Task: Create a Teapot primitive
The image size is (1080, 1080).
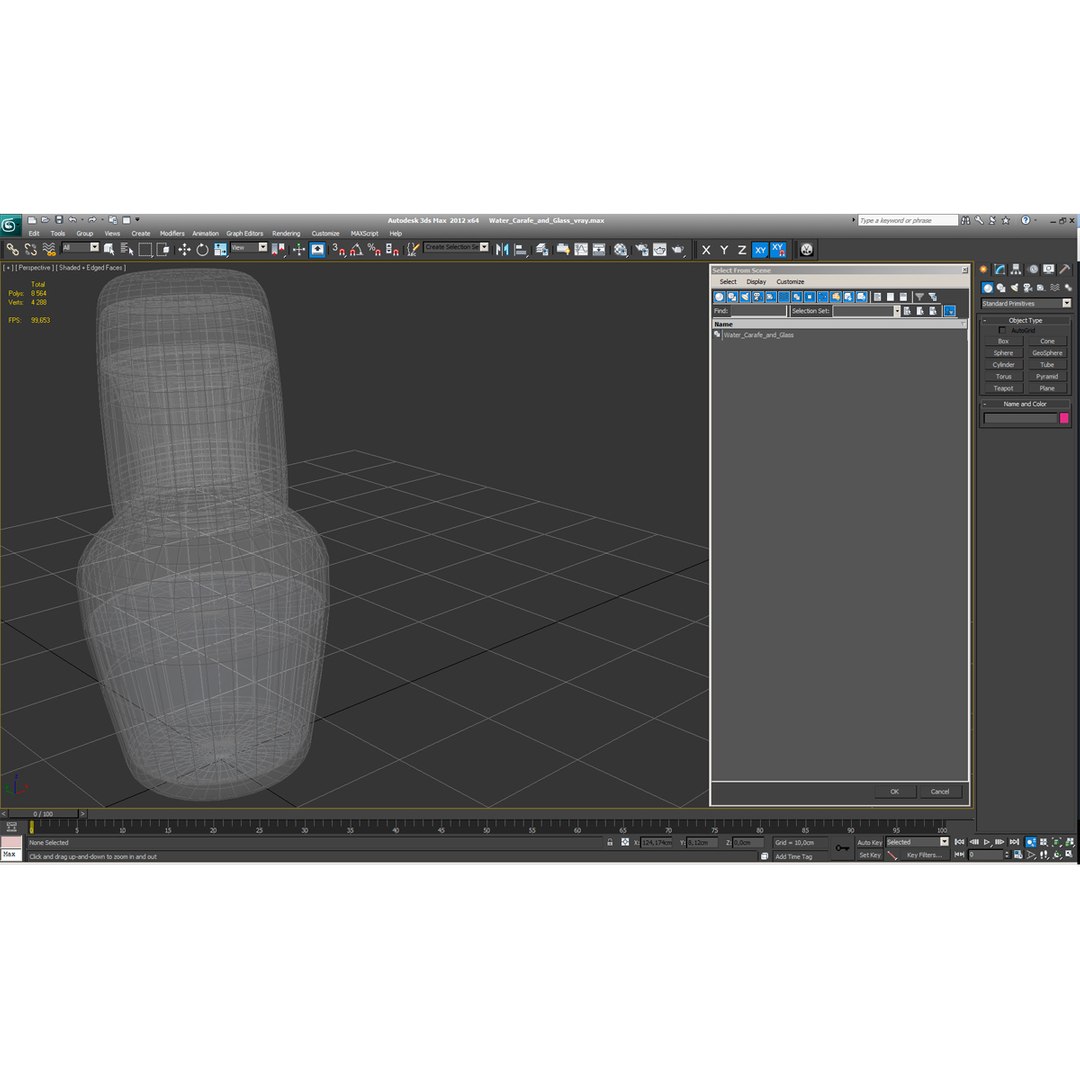Action: click(1004, 388)
